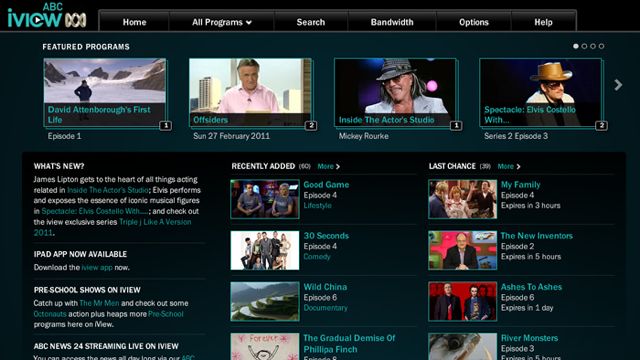Screen dimensions: 640x360
Task: Select first featured carousel page dot
Action: 576,46
